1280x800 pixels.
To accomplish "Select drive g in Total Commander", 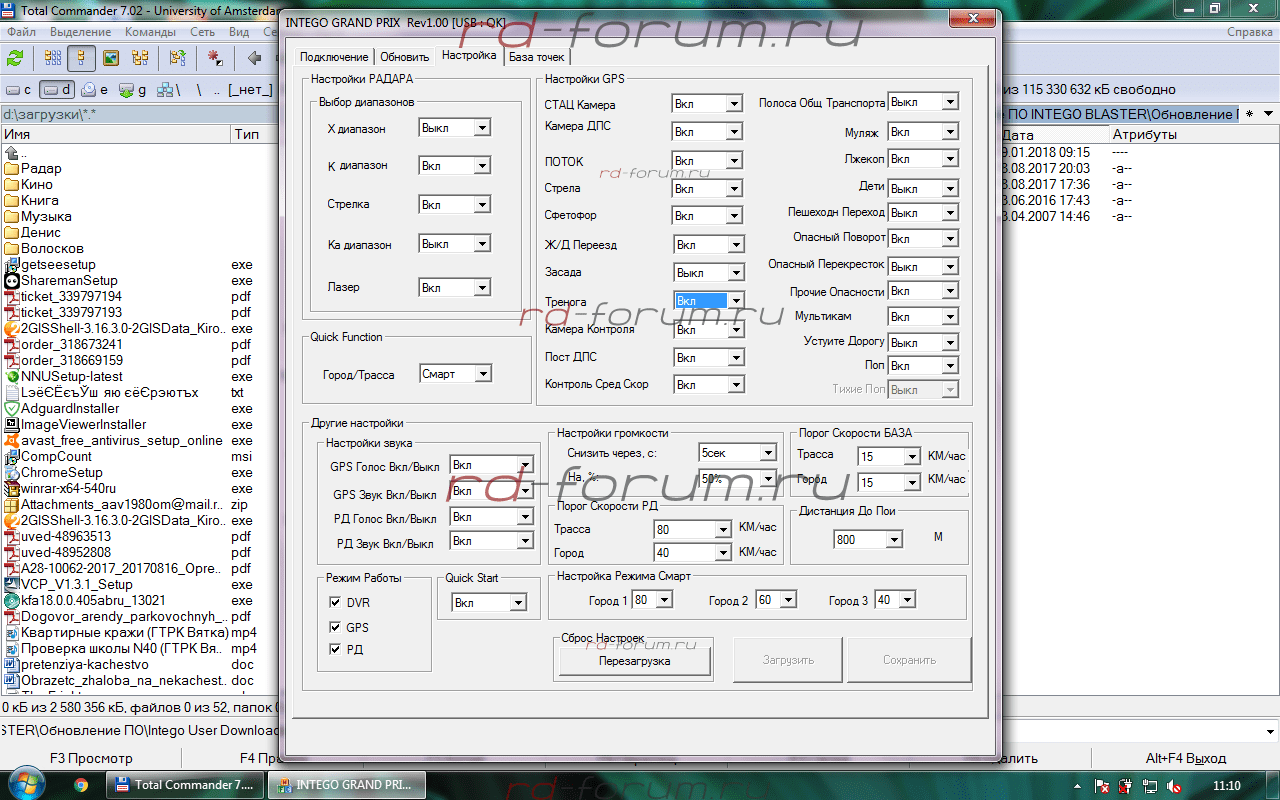I will point(133,90).
